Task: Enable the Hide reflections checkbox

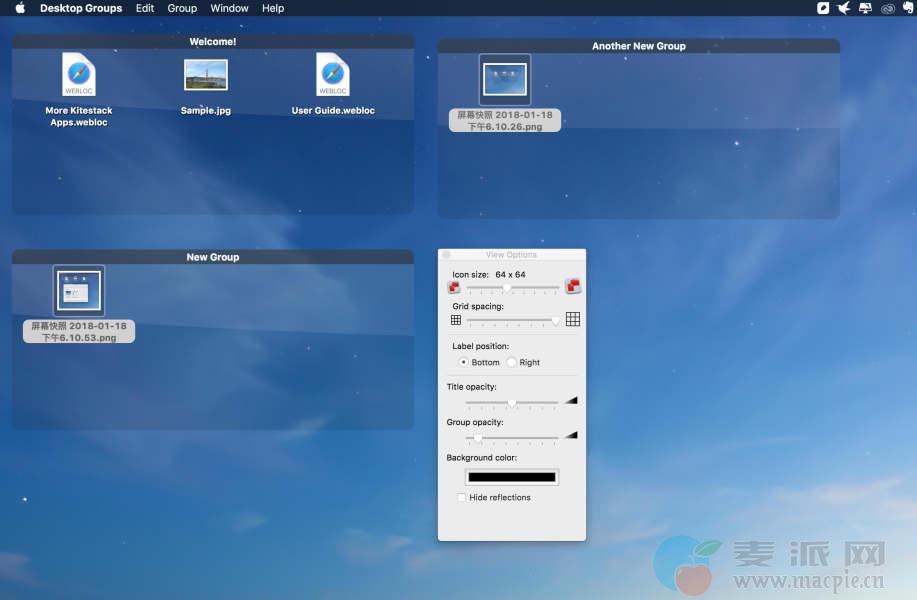Action: pos(461,497)
